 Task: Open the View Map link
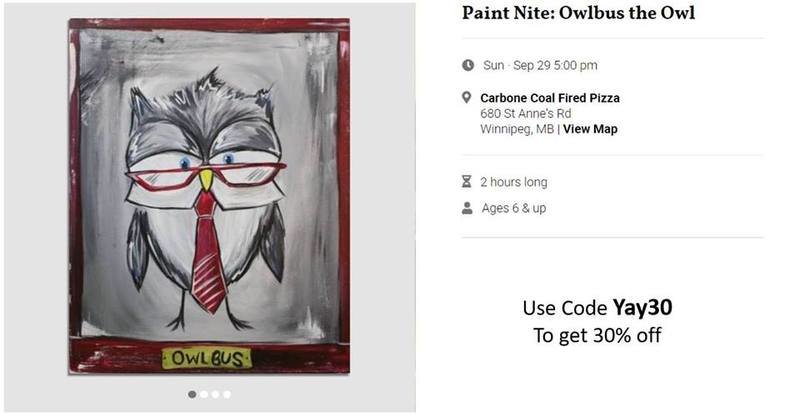590,129
